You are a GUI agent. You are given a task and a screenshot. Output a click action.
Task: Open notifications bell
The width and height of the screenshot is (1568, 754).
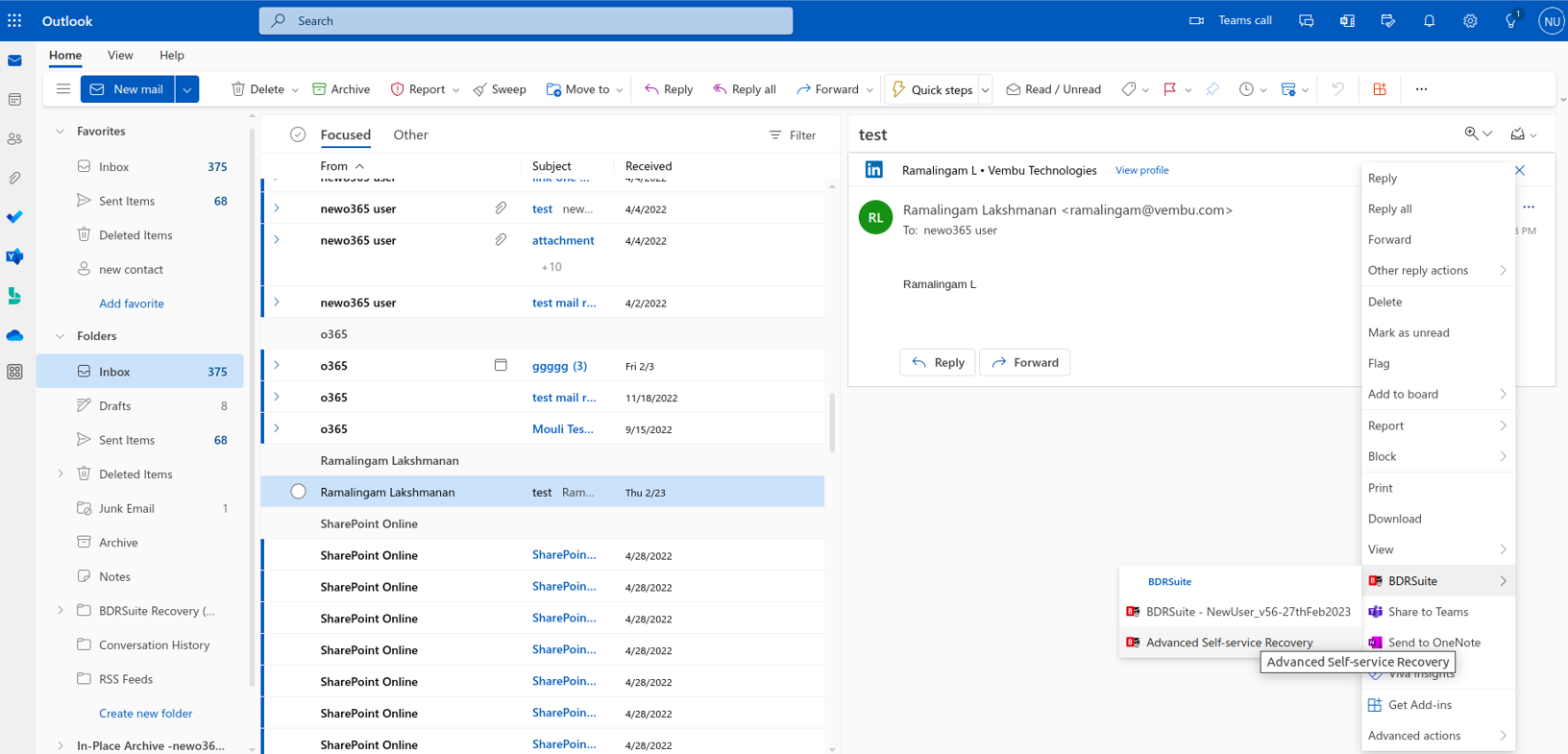[x=1429, y=20]
